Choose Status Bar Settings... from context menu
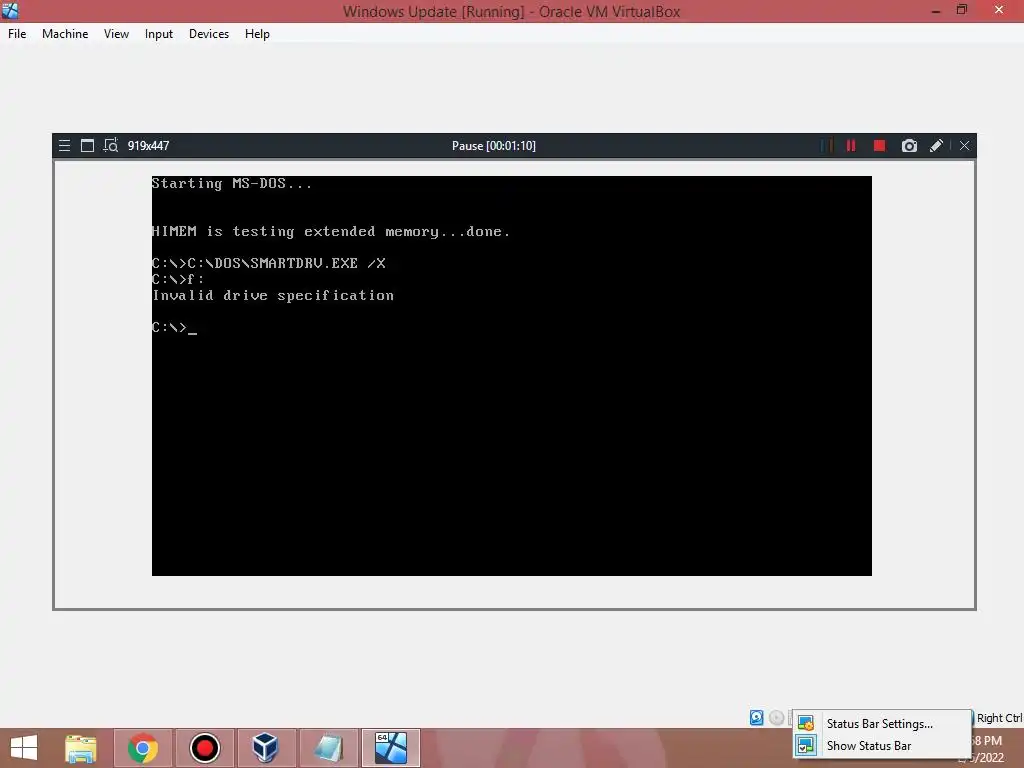The width and height of the screenshot is (1024, 768). [881, 724]
